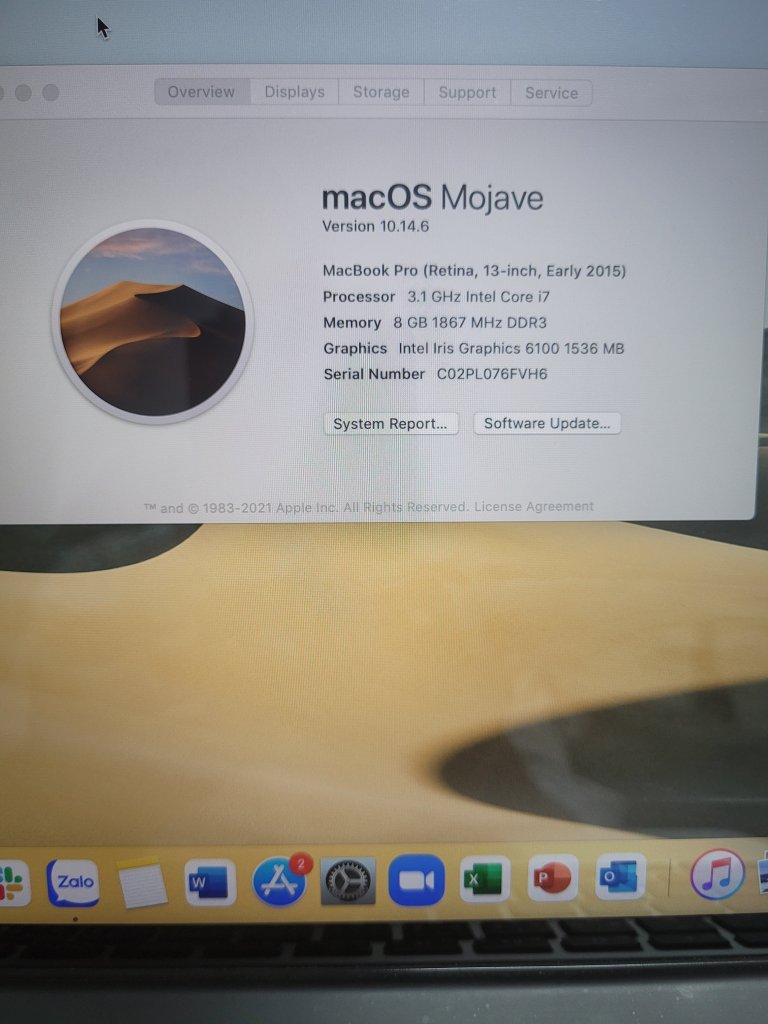Switch to the Overview tab
The height and width of the screenshot is (1024, 768).
click(x=202, y=92)
